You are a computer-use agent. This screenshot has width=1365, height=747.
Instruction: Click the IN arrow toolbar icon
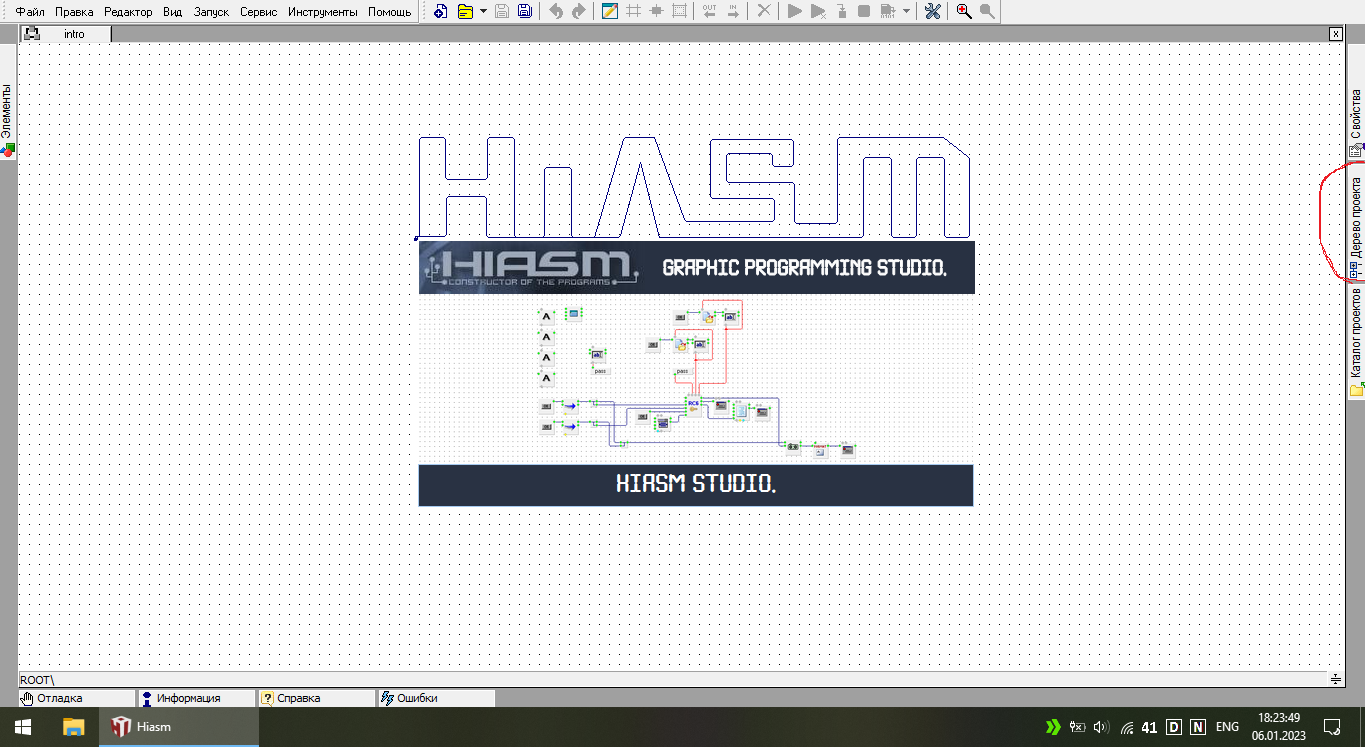733,12
